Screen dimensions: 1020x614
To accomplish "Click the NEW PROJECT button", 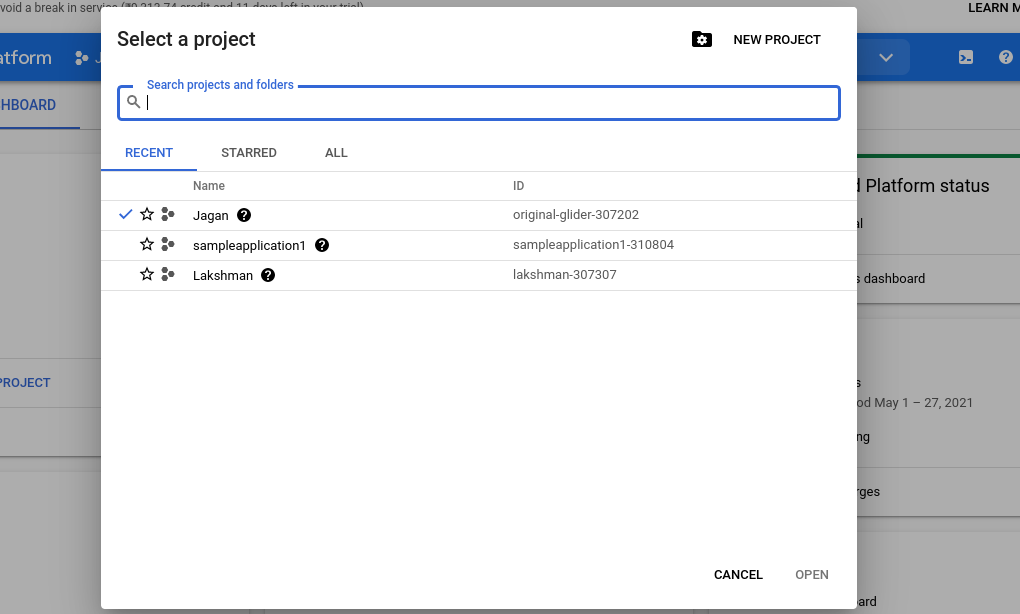I will pyautogui.click(x=777, y=40).
